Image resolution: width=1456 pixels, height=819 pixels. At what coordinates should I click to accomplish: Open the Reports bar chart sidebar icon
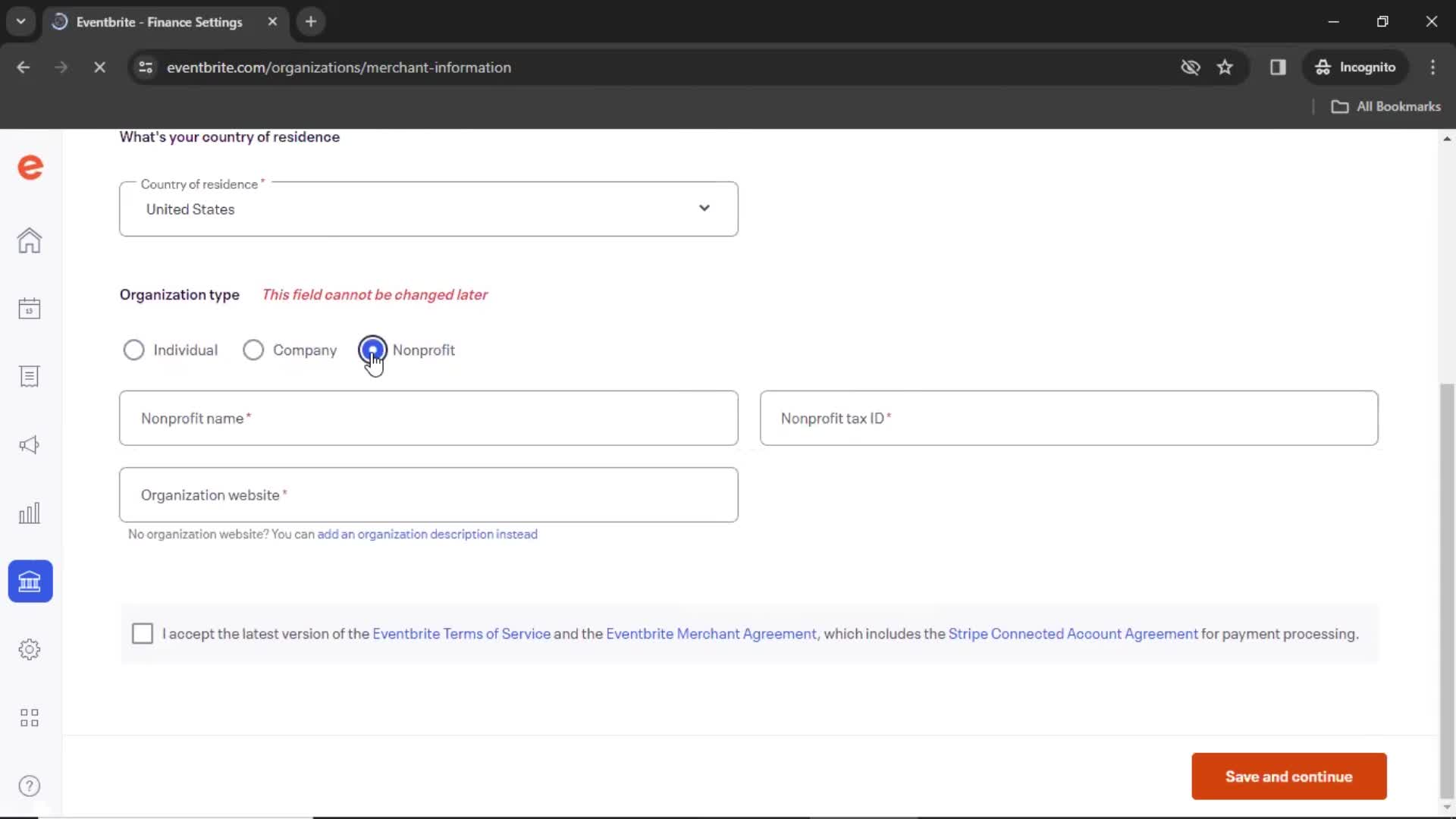click(30, 513)
